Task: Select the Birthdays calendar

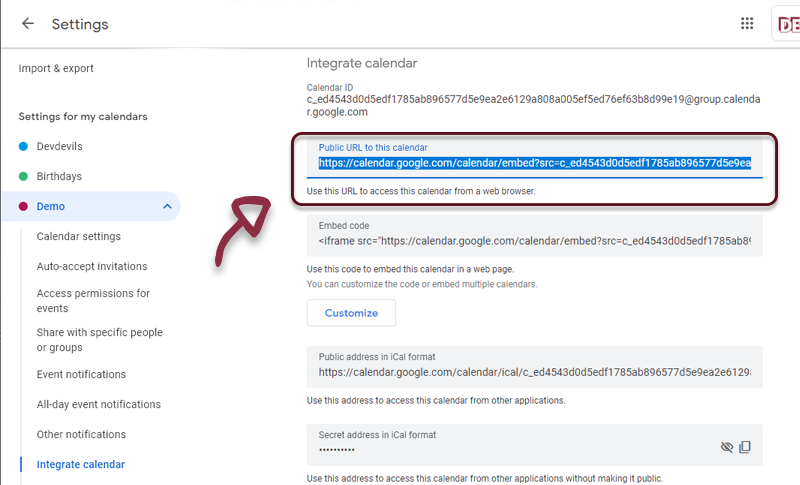Action: 59,176
